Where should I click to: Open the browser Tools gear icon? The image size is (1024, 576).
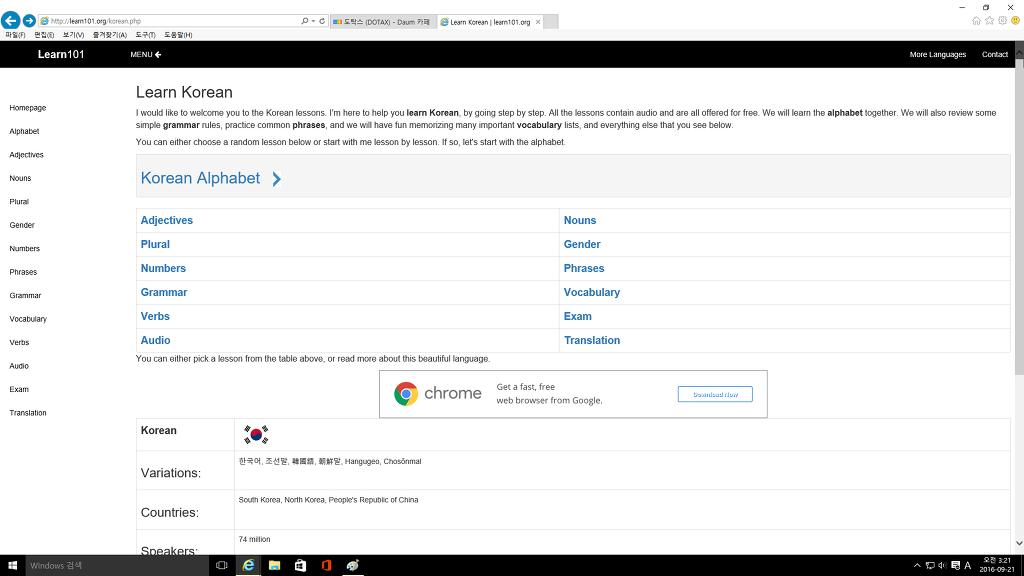[1002, 21]
